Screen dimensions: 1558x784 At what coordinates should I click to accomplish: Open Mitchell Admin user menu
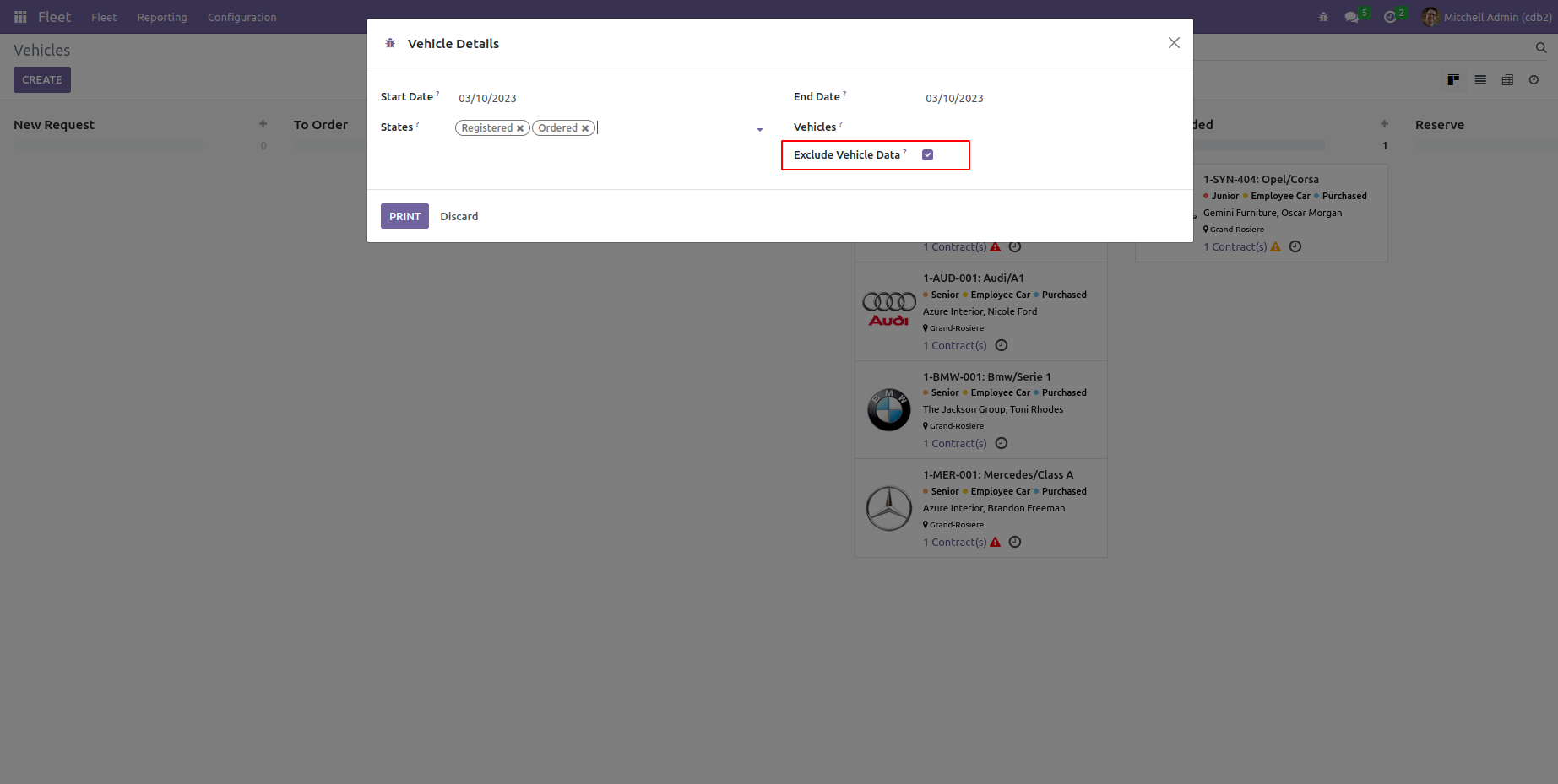click(x=1487, y=17)
